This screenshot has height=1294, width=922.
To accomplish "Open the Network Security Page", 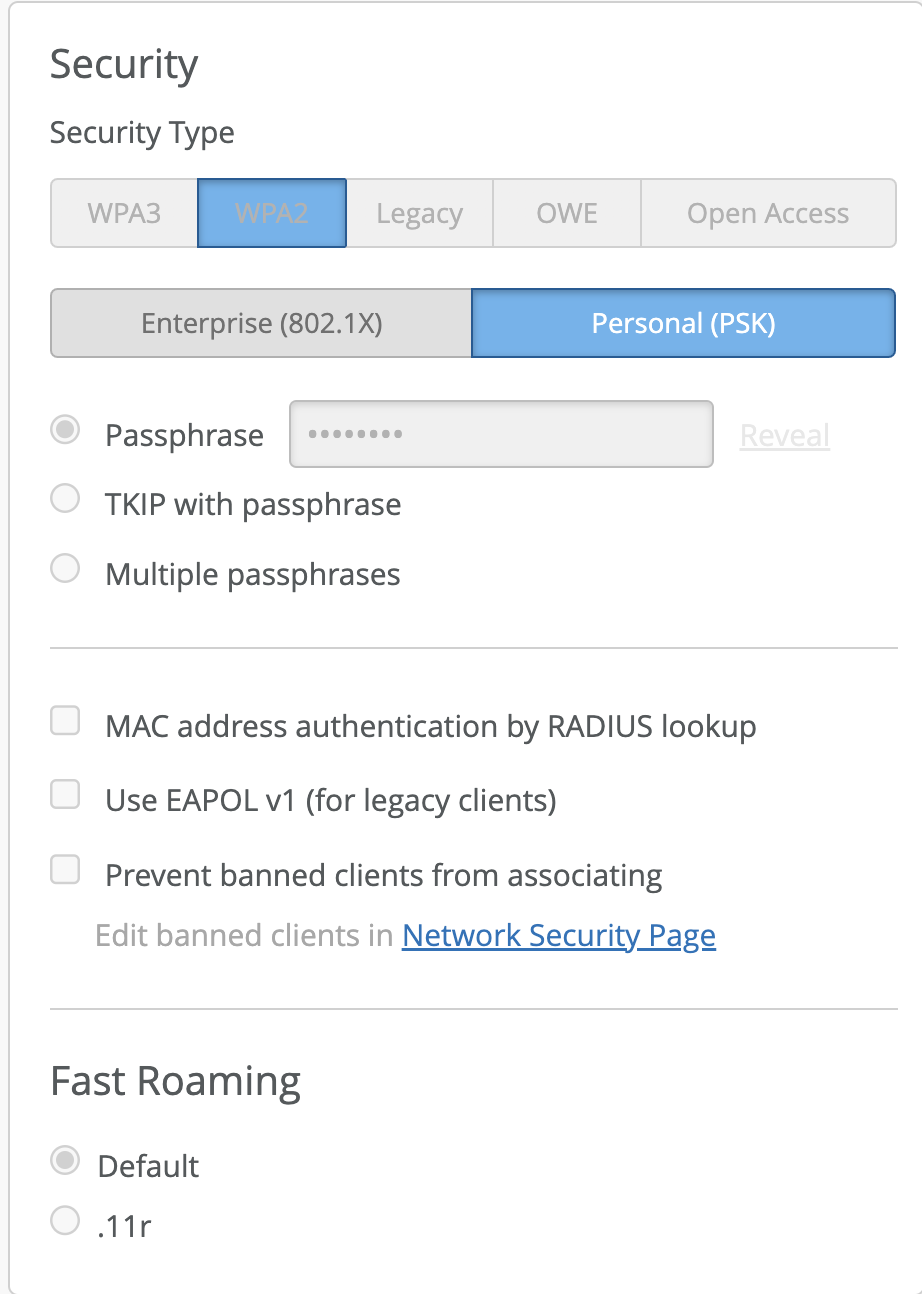I will pyautogui.click(x=558, y=935).
